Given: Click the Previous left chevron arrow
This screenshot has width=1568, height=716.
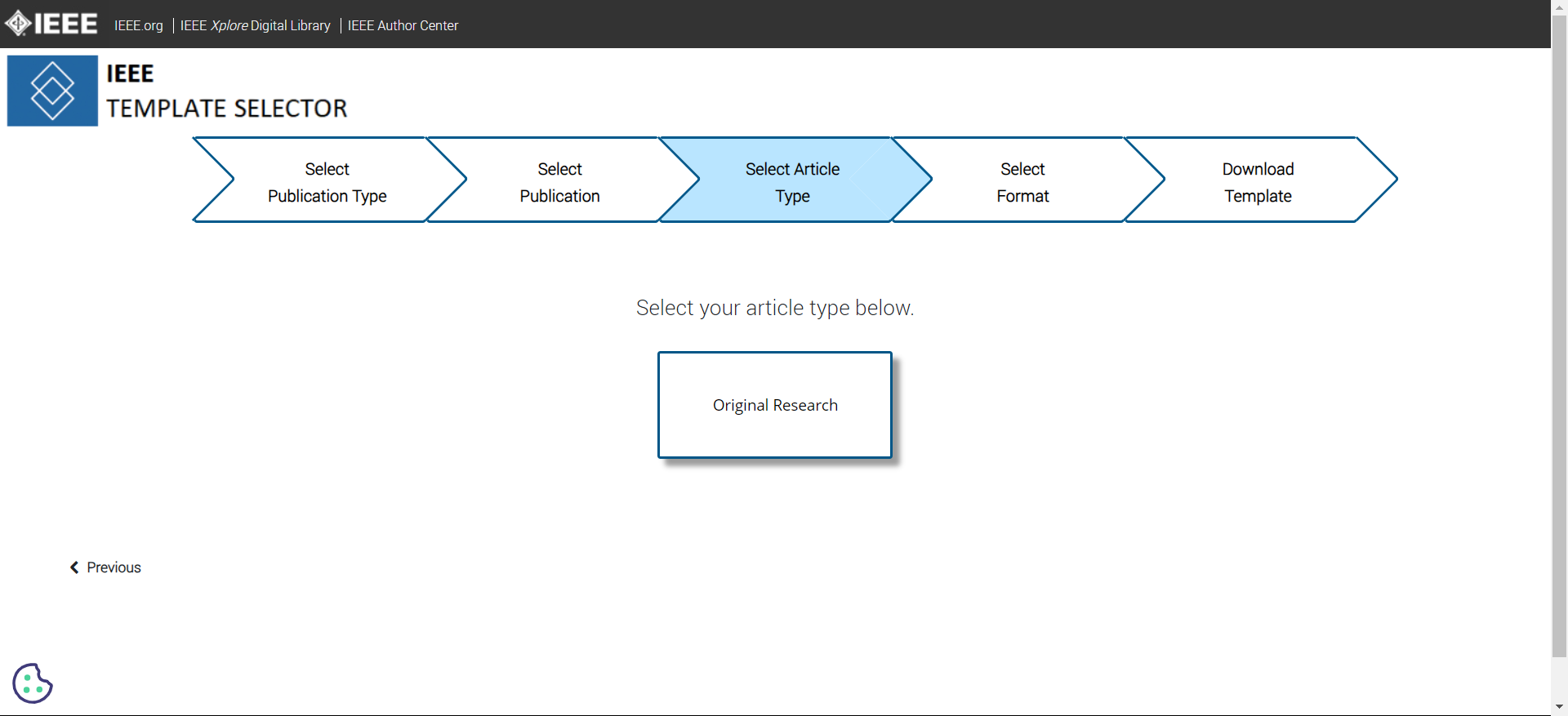Looking at the screenshot, I should coord(74,567).
